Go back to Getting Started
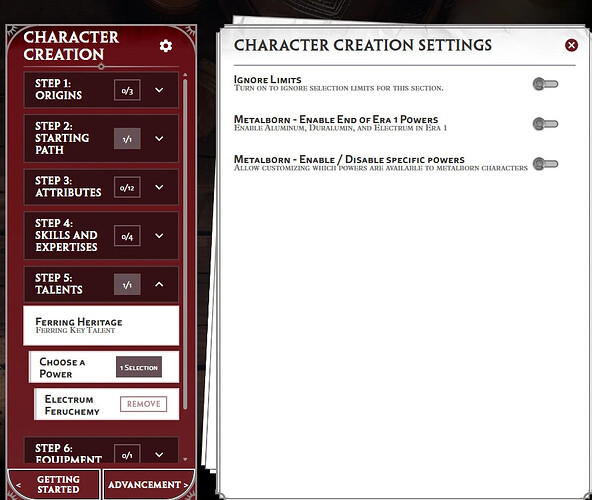Screen dimensions: 592x500 pyautogui.click(x=54, y=484)
